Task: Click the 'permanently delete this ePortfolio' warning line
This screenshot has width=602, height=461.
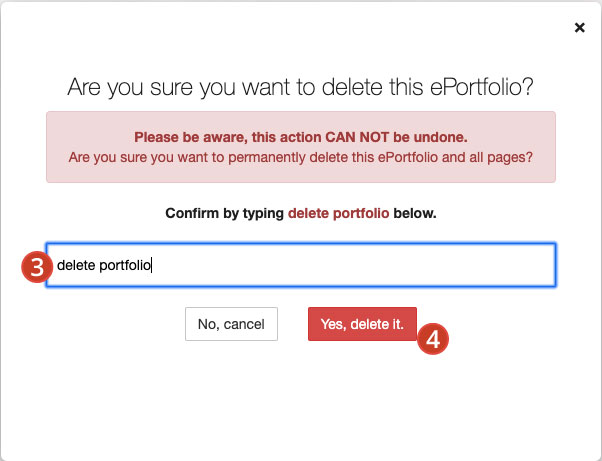Action: (x=301, y=157)
